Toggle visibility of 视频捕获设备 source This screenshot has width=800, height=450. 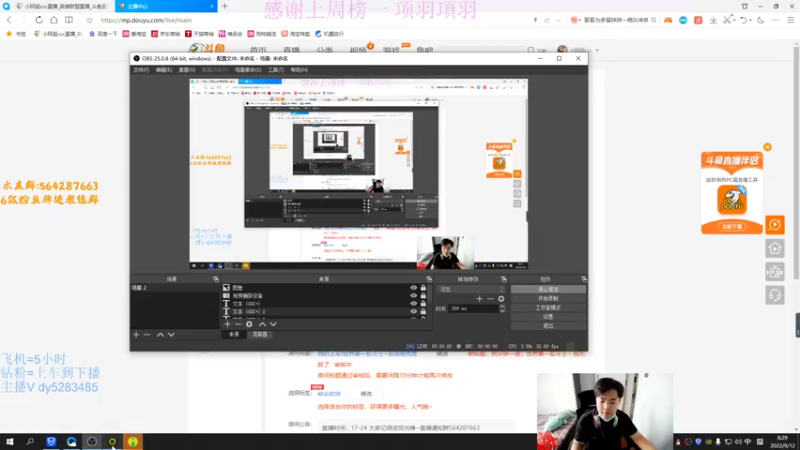coord(413,295)
